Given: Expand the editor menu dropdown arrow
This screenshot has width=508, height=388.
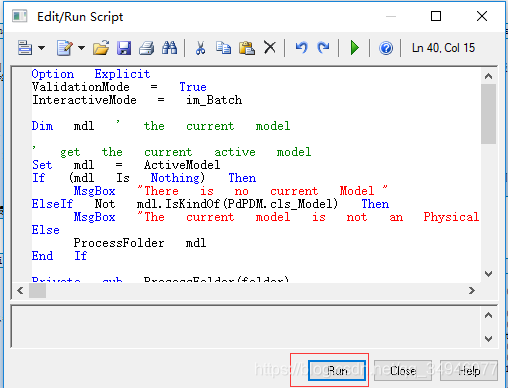Looking at the screenshot, I should tap(42, 48).
